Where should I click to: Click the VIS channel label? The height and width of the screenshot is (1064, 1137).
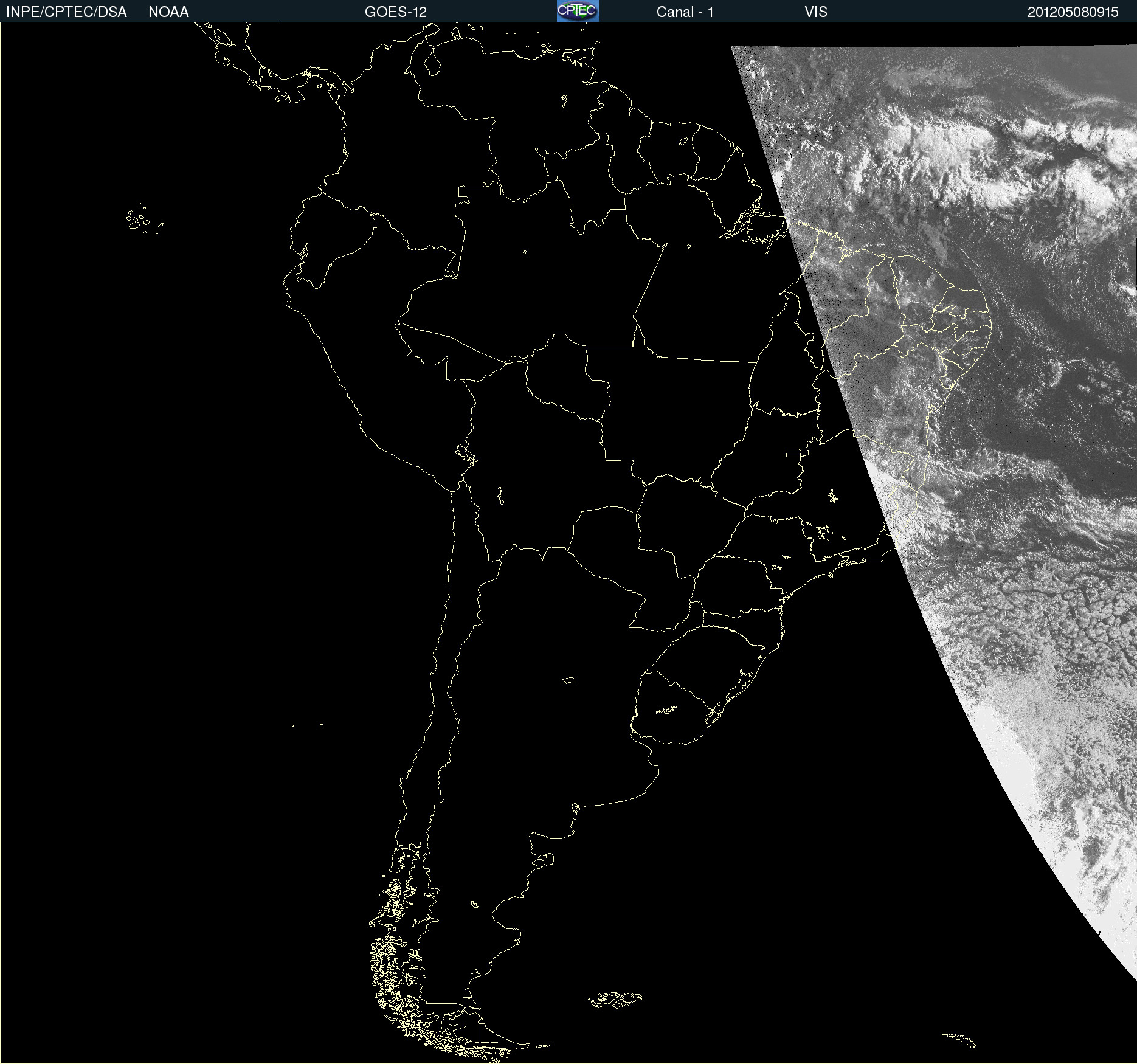pos(816,12)
